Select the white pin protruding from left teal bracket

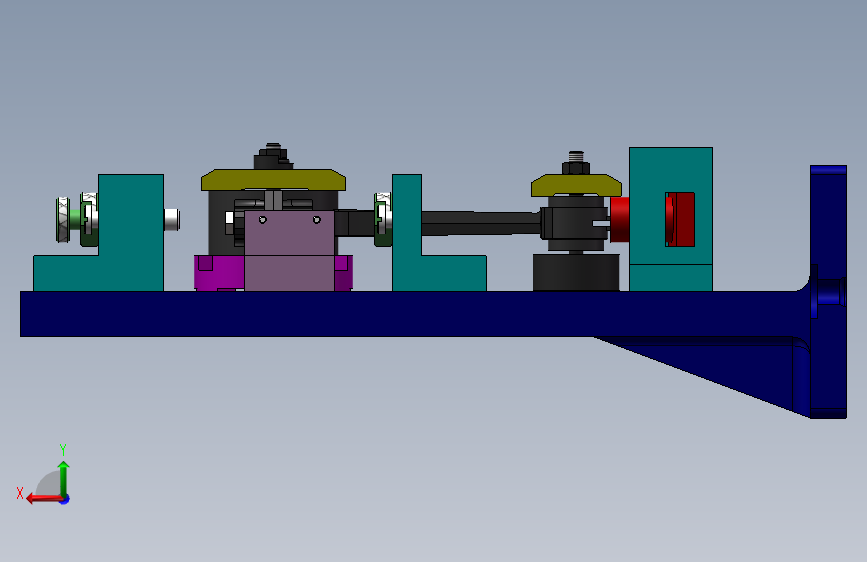pyautogui.click(x=171, y=220)
